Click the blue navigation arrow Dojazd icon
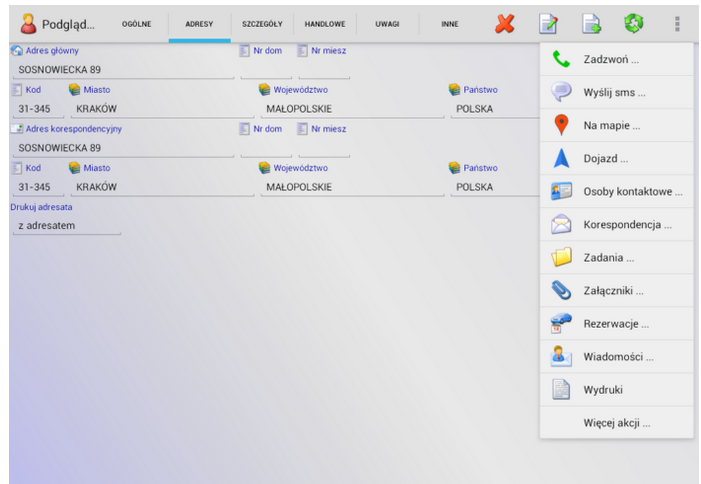Screen dimensions: 701x484 (561, 159)
